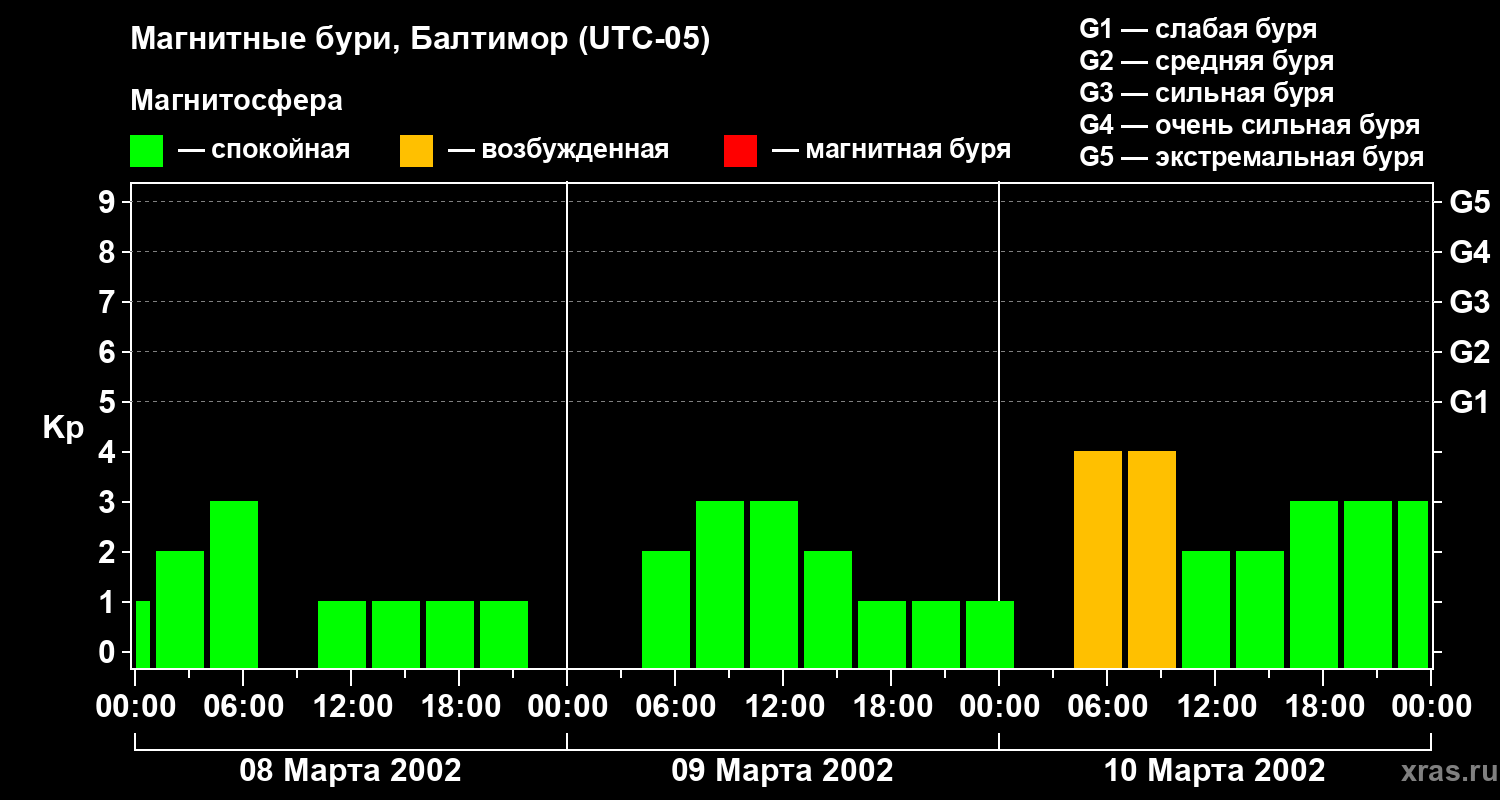Click the Kp 2 bar covering 04:00–07:00 on 09 Марта

666,609
